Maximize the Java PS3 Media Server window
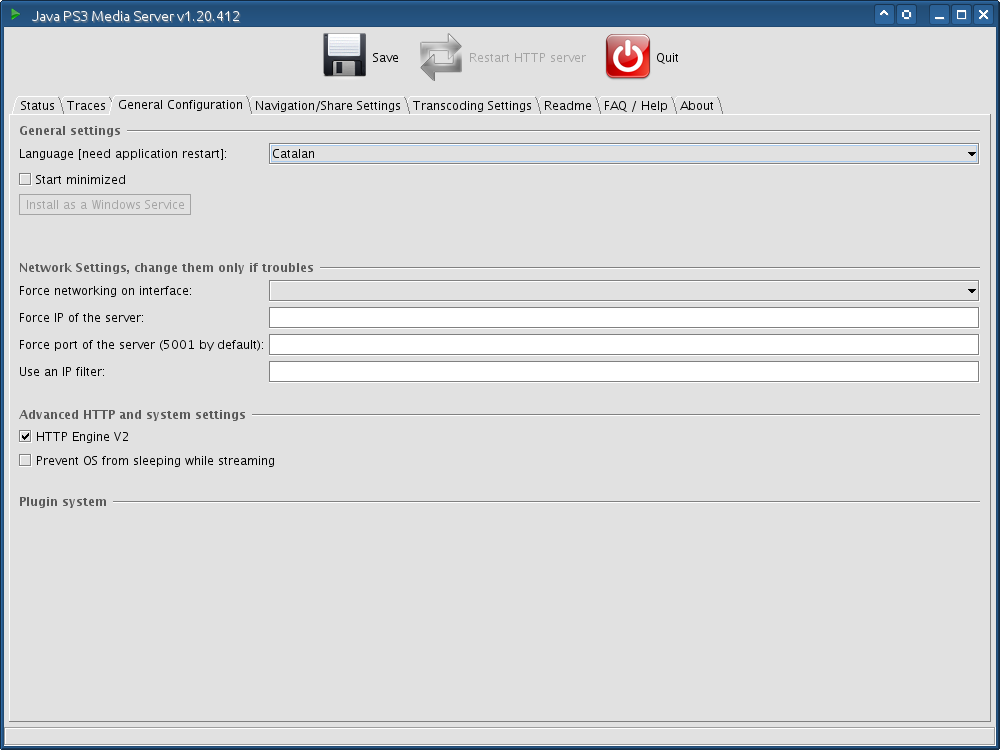 pyautogui.click(x=962, y=14)
